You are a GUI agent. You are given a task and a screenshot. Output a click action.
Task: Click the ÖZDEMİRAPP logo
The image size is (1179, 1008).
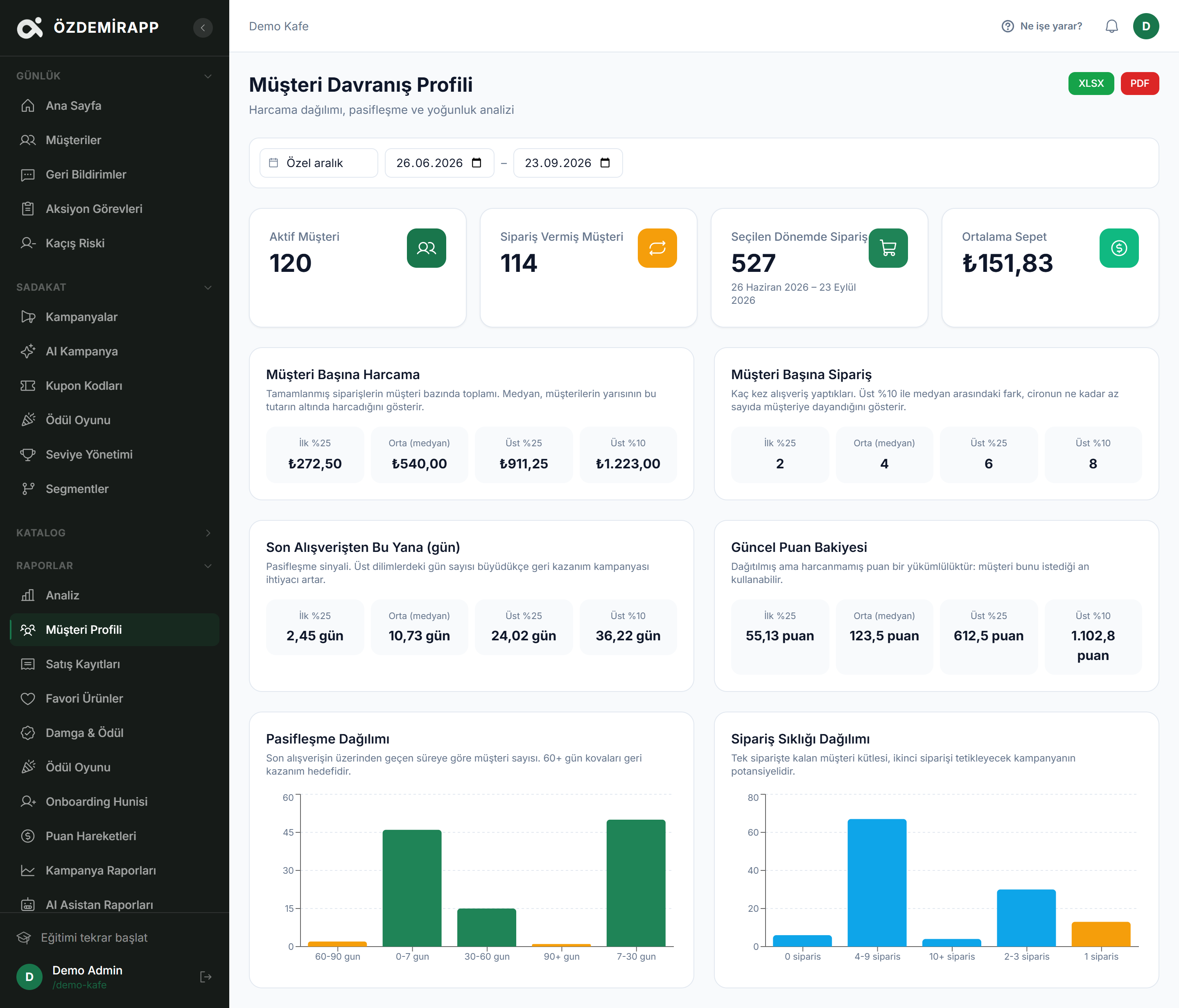[88, 27]
